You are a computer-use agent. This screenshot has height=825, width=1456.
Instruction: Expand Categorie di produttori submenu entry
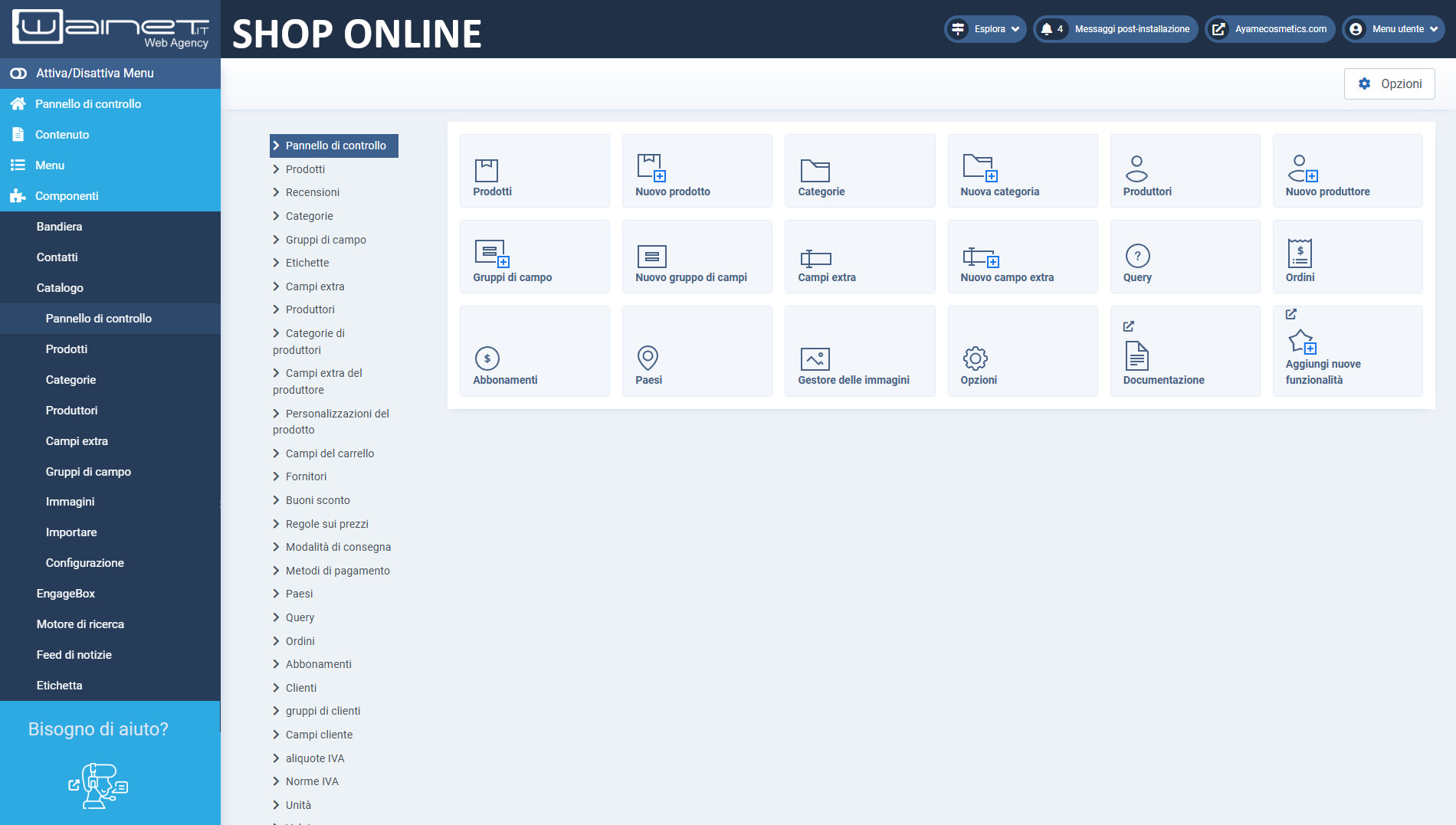click(309, 342)
